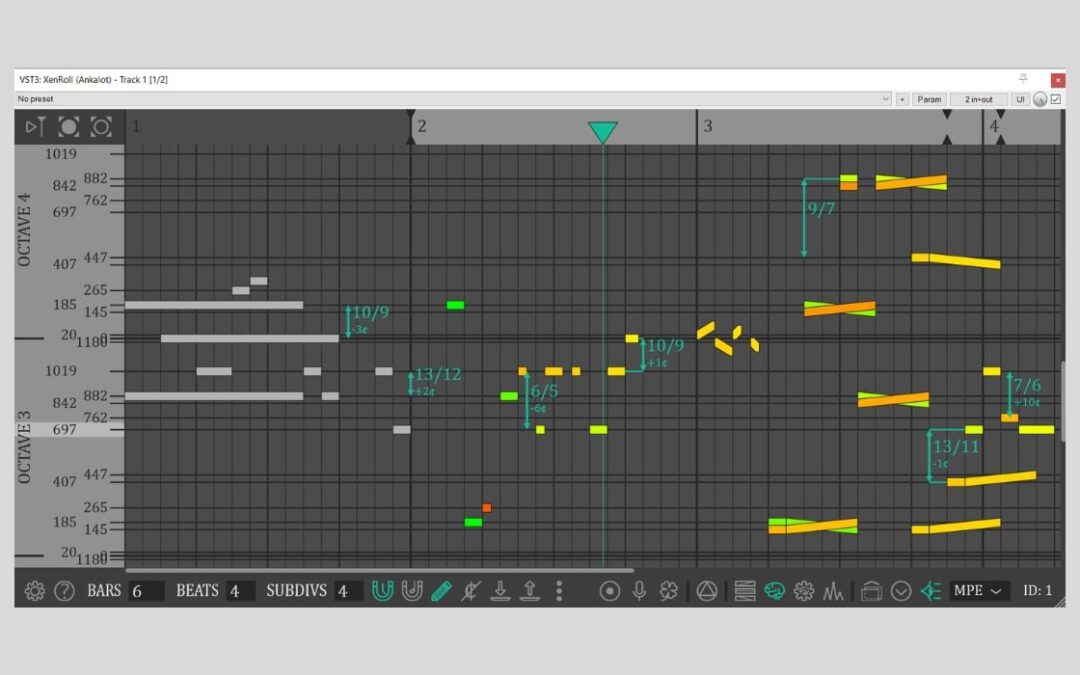The width and height of the screenshot is (1080, 675).
Task: Click the teal playhead triangle marker
Action: click(603, 132)
